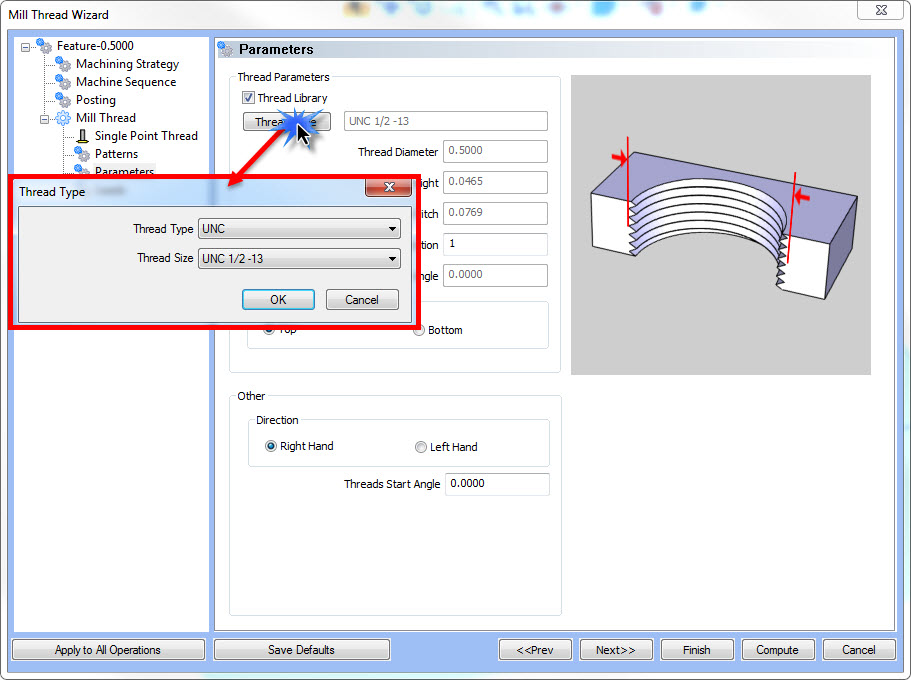Viewport: 911px width, 680px height.
Task: Confirm Thread Type dialog with OK
Action: tap(278, 300)
